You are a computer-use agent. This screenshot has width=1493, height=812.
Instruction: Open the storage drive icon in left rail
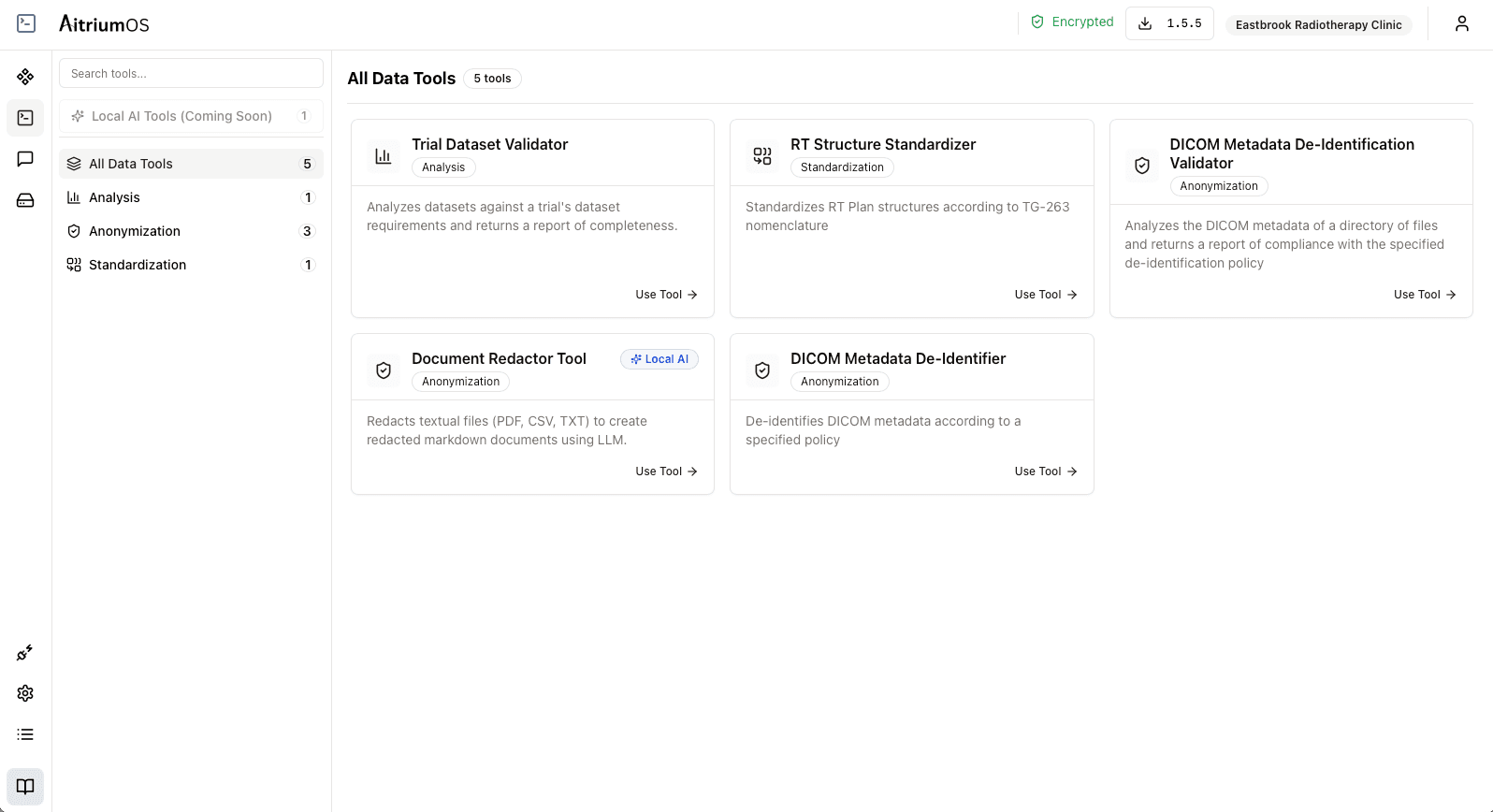tap(25, 200)
